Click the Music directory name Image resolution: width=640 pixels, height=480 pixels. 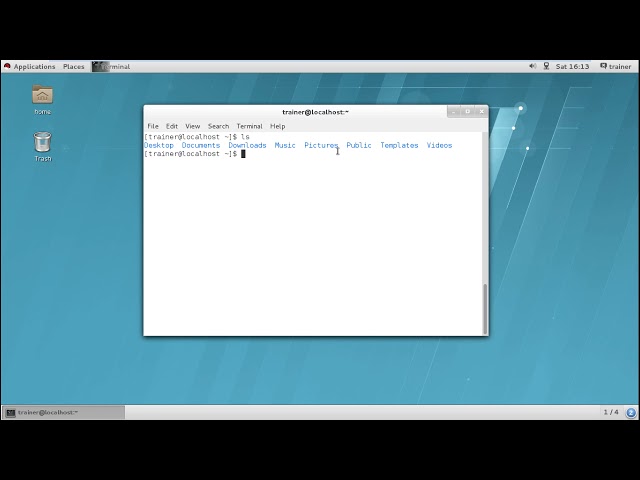point(285,145)
